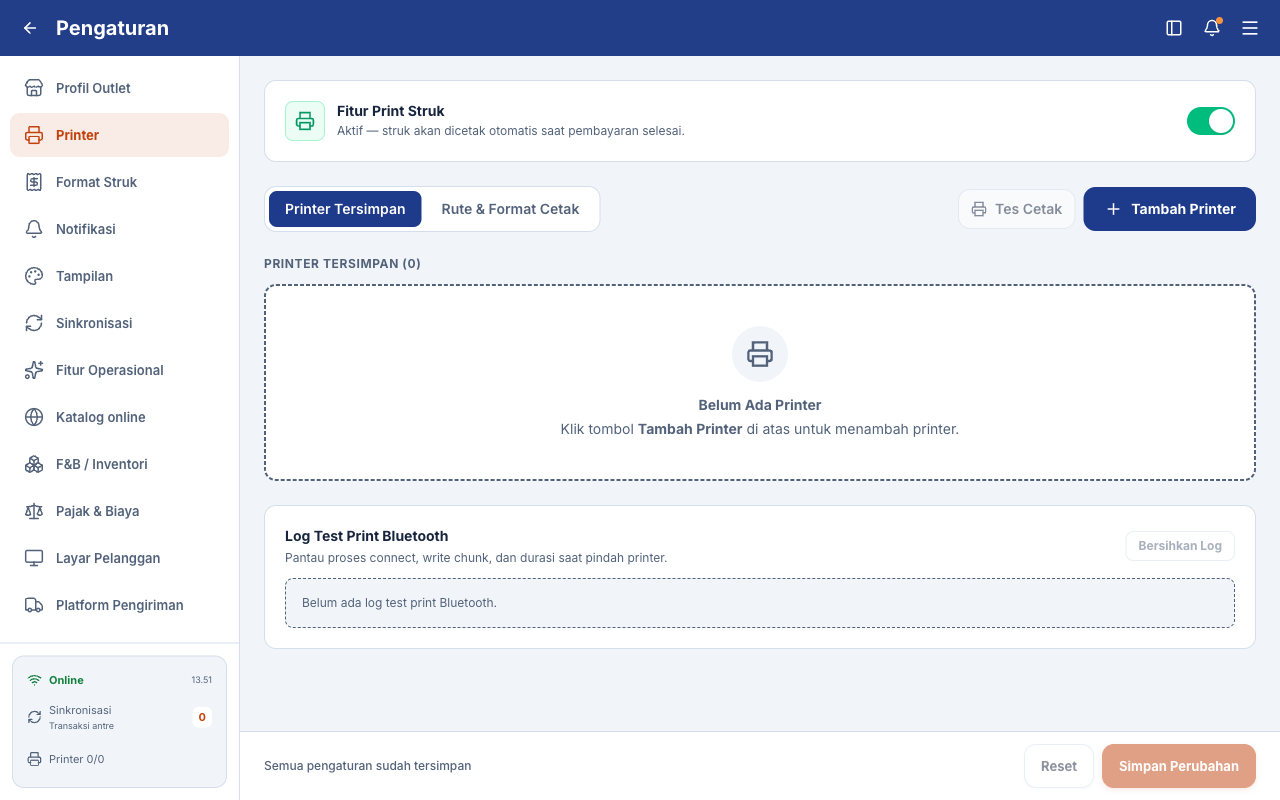The width and height of the screenshot is (1280, 800).
Task: Click the Online status indicator
Action: 56,680
